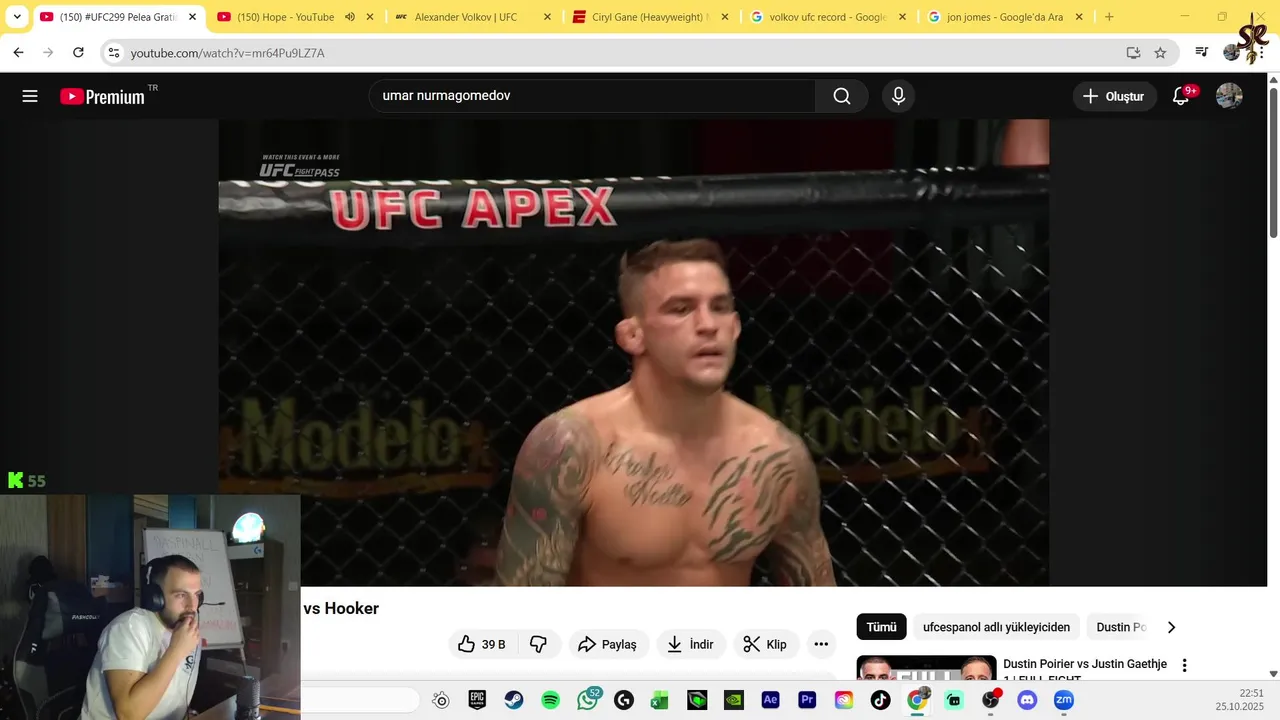Open Steam from taskbar
1280x720 pixels.
513,700
